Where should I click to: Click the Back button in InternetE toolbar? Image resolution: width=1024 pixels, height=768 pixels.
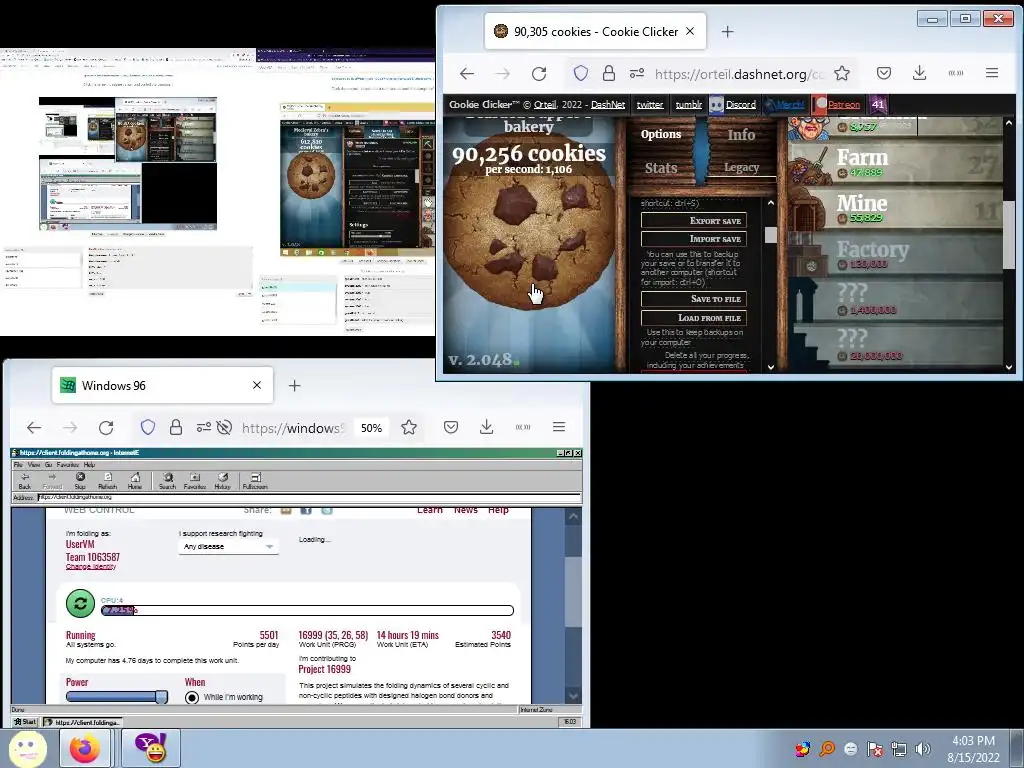pos(25,481)
